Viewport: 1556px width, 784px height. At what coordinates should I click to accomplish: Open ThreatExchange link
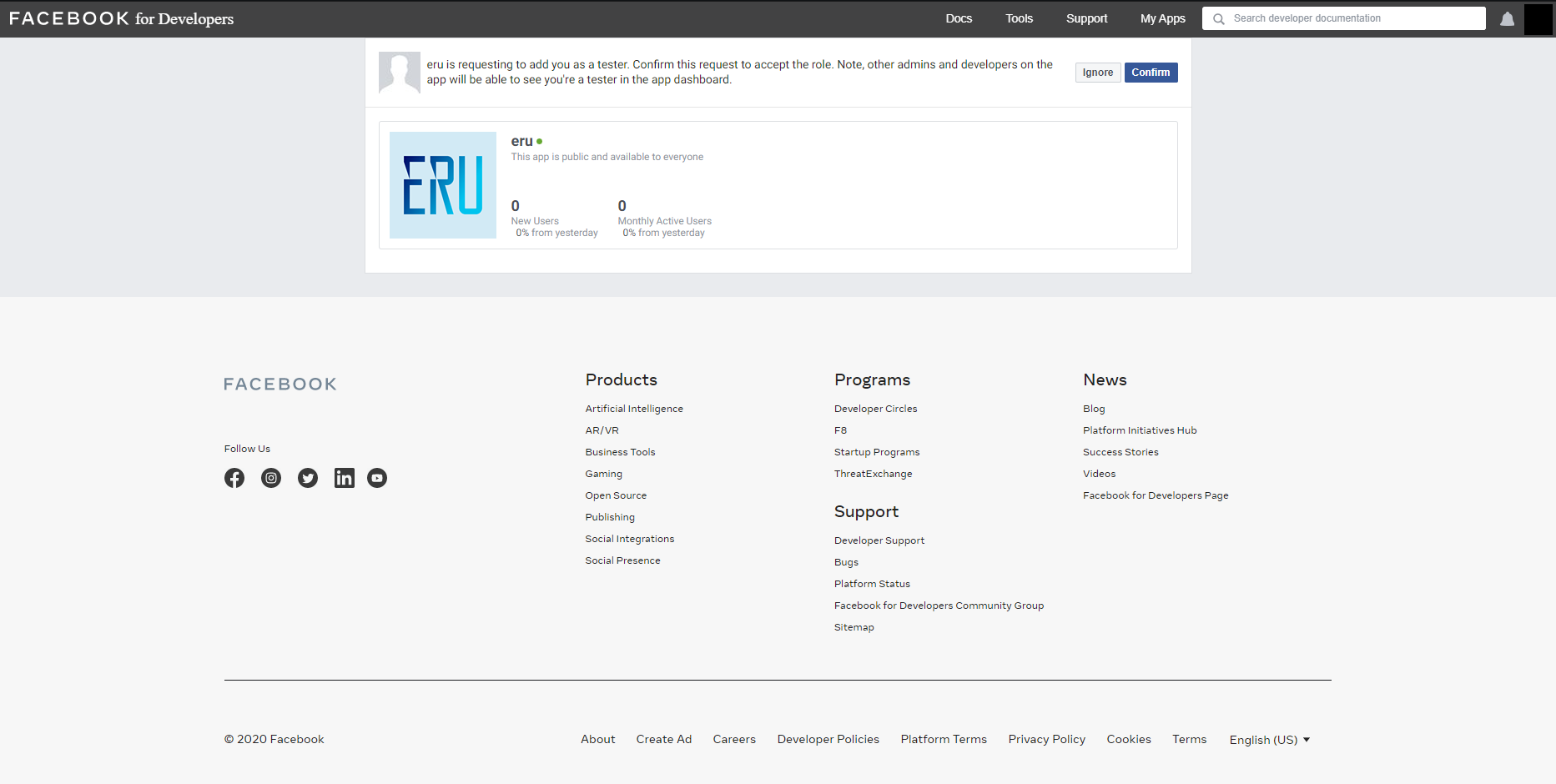873,474
